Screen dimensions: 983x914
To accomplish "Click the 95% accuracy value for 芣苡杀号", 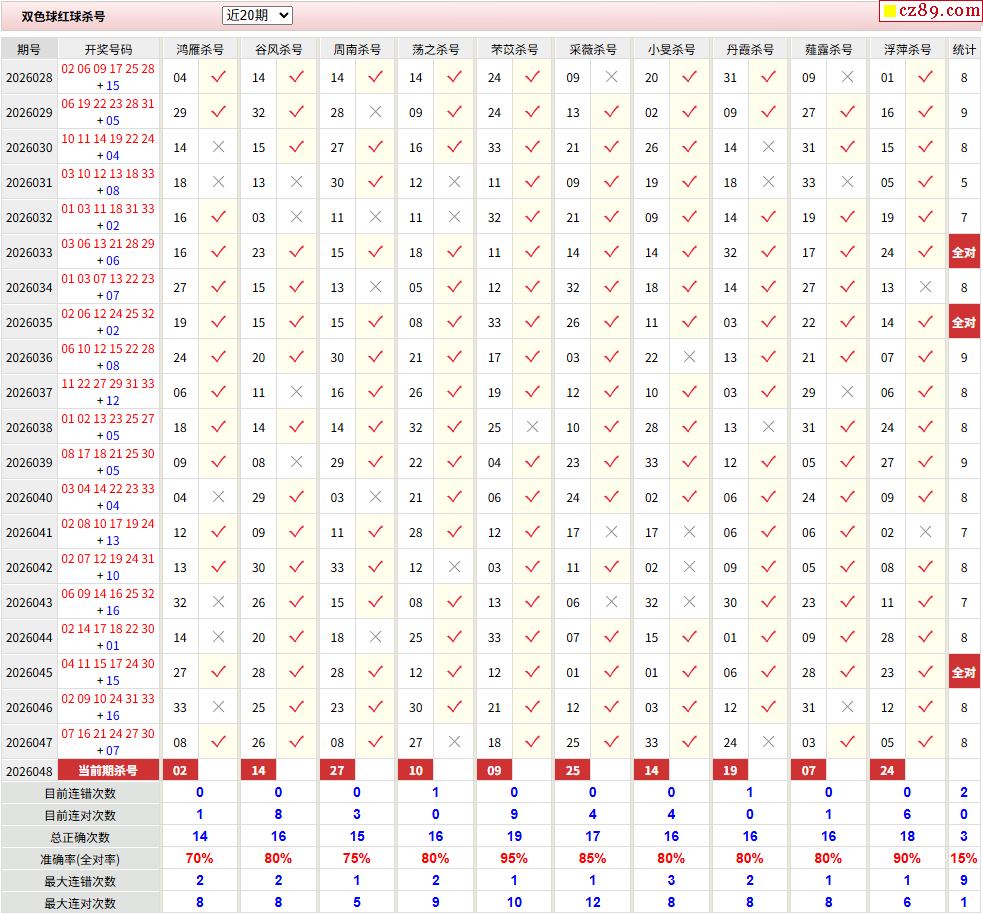I will (x=514, y=858).
